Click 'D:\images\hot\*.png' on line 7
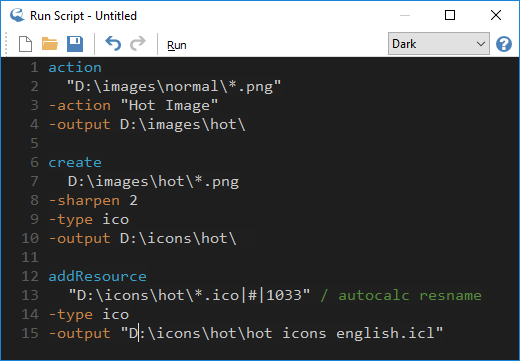 tap(153, 182)
